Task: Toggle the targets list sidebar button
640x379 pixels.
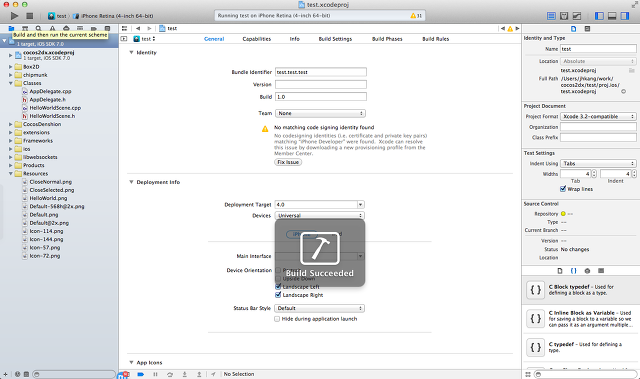Action: coord(124,39)
